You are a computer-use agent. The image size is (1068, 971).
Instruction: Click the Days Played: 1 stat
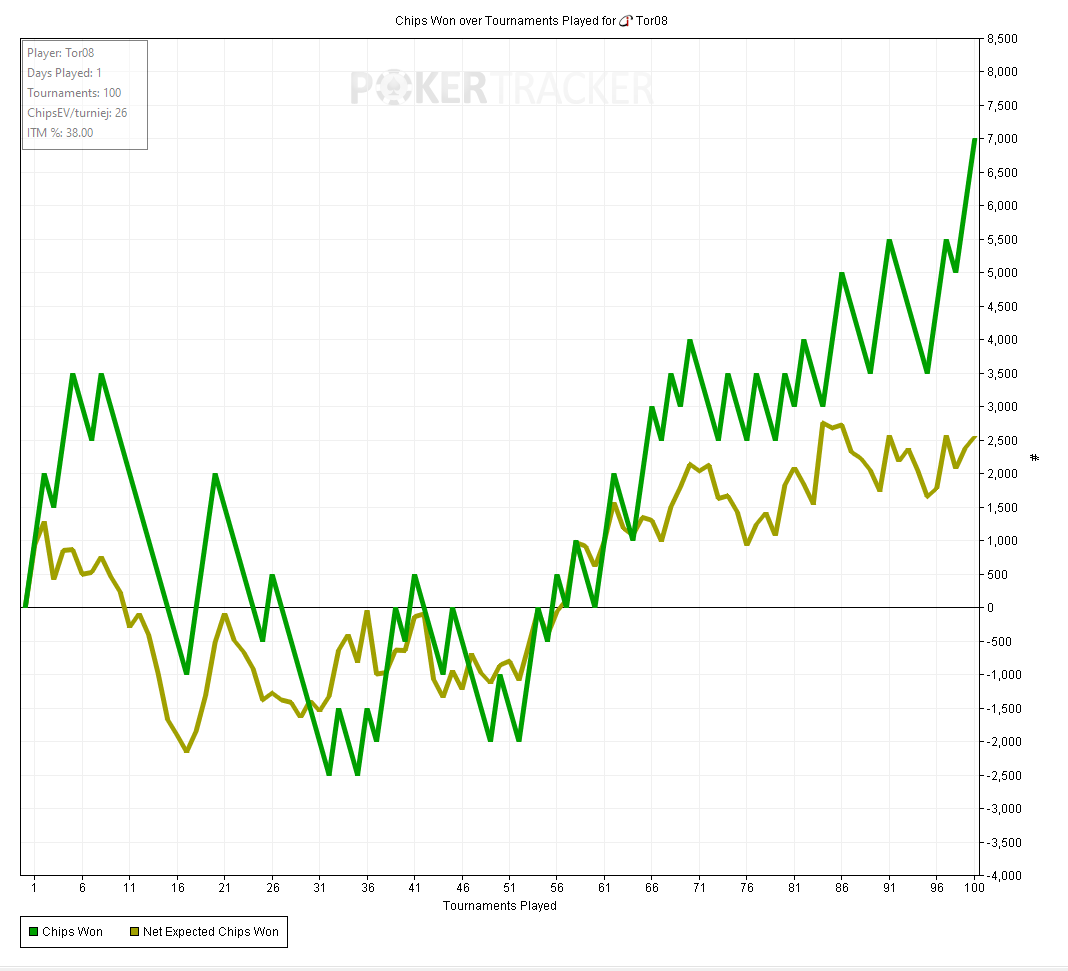64,73
